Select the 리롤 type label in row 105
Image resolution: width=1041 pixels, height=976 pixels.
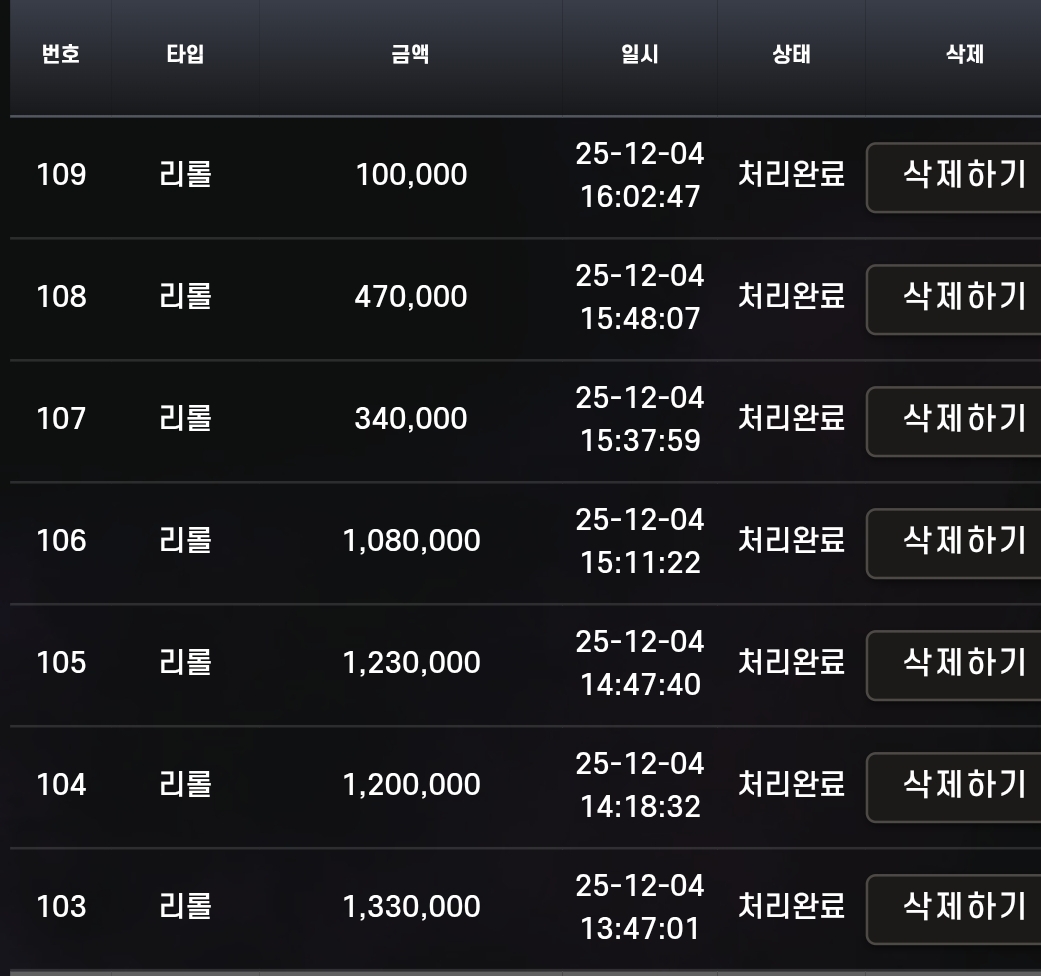point(184,664)
